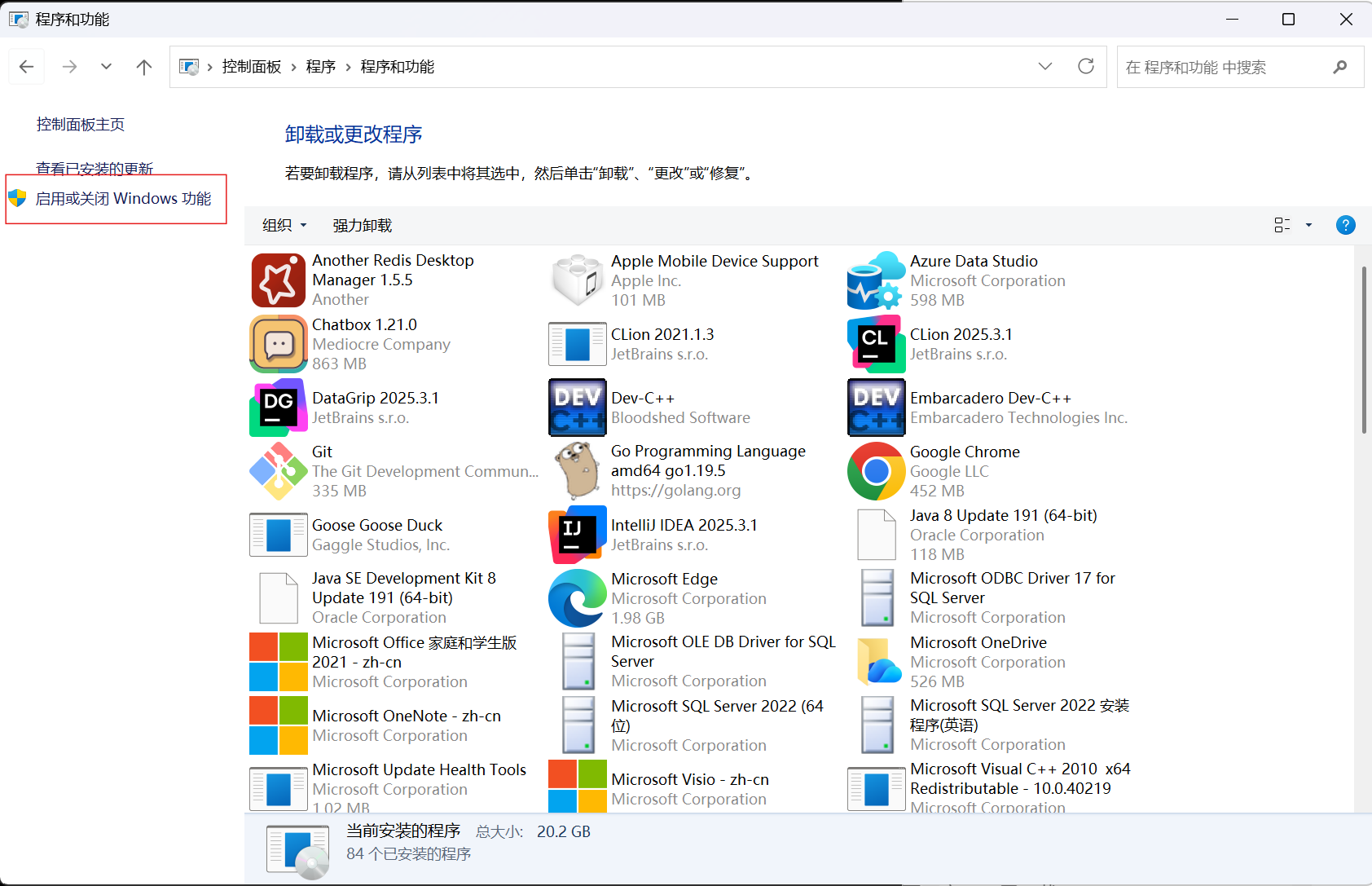Image resolution: width=1372 pixels, height=886 pixels.
Task: Click in the 在 程序和功能 中搜索 box
Action: tap(1241, 67)
